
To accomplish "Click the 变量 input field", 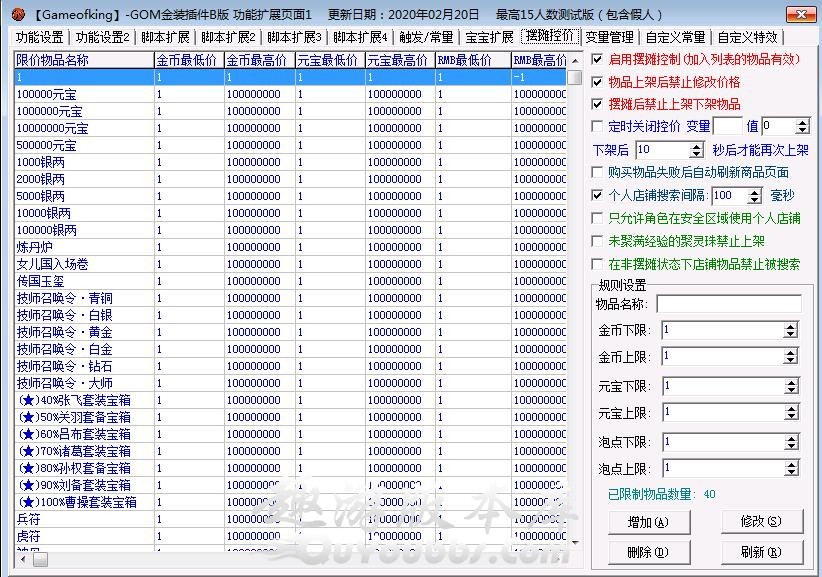I will pos(728,126).
